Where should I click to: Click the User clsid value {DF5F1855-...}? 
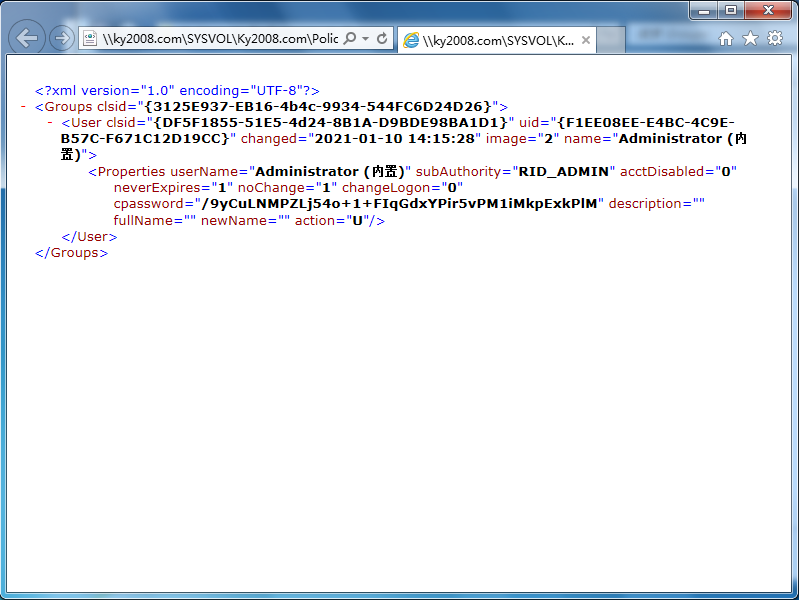(x=330, y=123)
